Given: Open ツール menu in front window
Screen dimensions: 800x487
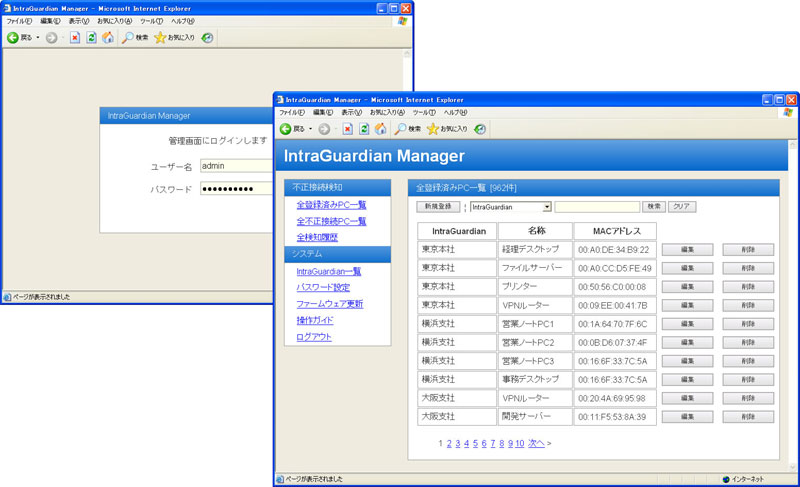Looking at the screenshot, I should (x=424, y=113).
